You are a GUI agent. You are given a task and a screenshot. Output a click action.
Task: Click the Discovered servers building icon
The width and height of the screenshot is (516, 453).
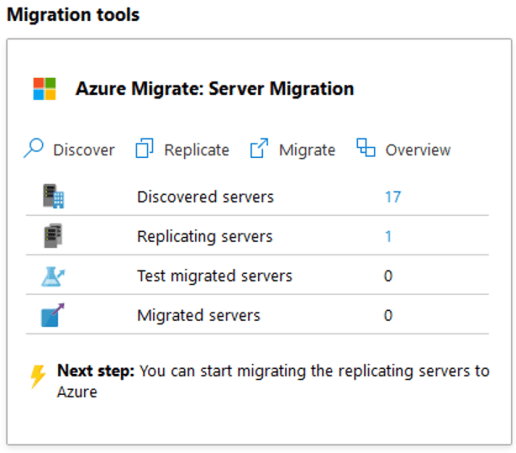(x=53, y=196)
